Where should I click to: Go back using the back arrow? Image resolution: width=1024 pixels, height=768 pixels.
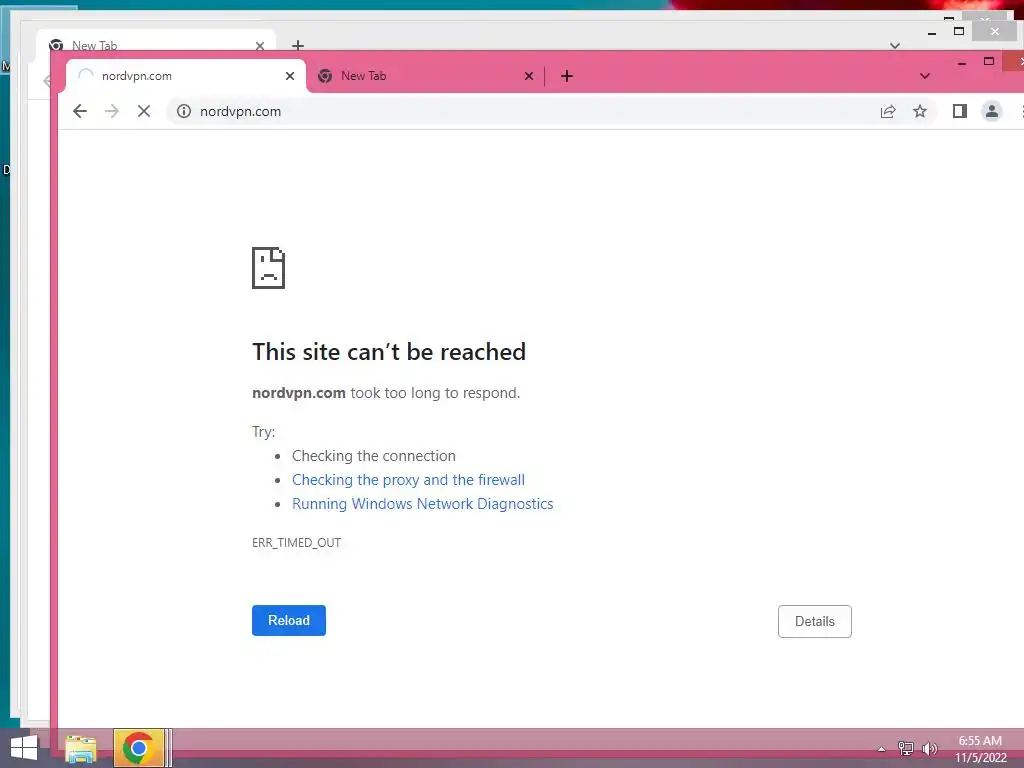click(80, 111)
